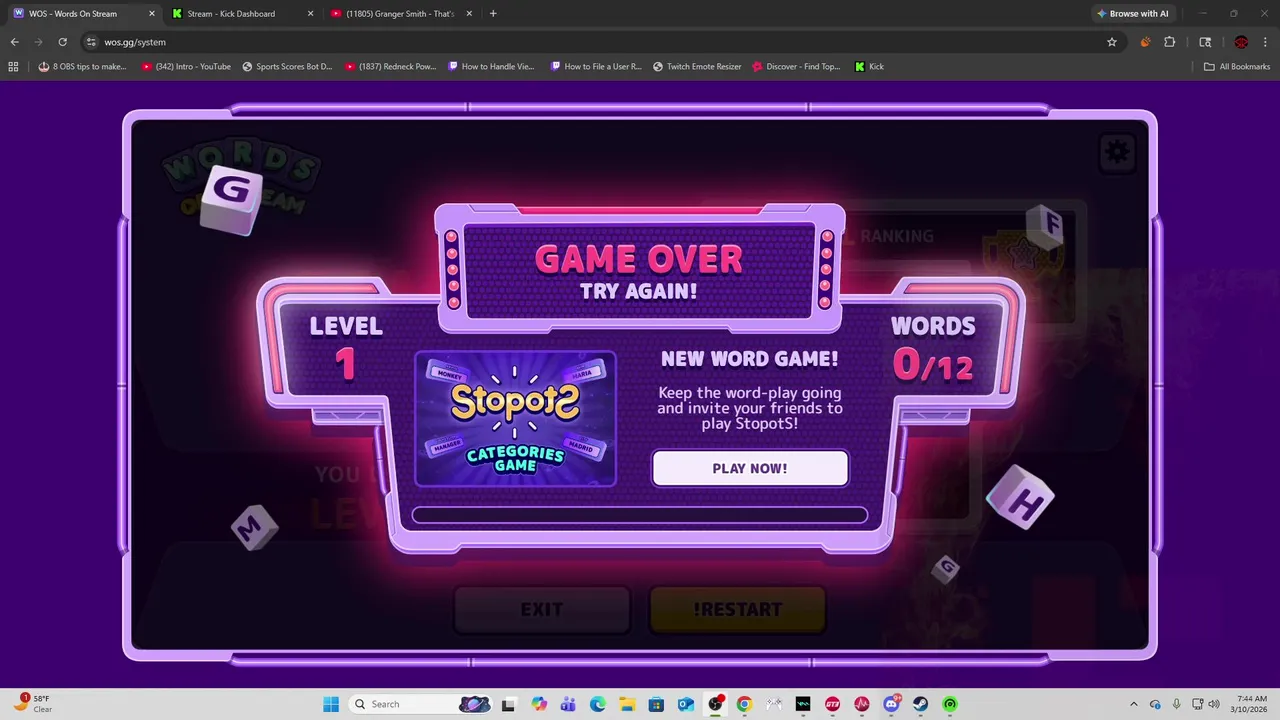Reload the wos.gg page
The height and width of the screenshot is (720, 1280).
[x=62, y=42]
